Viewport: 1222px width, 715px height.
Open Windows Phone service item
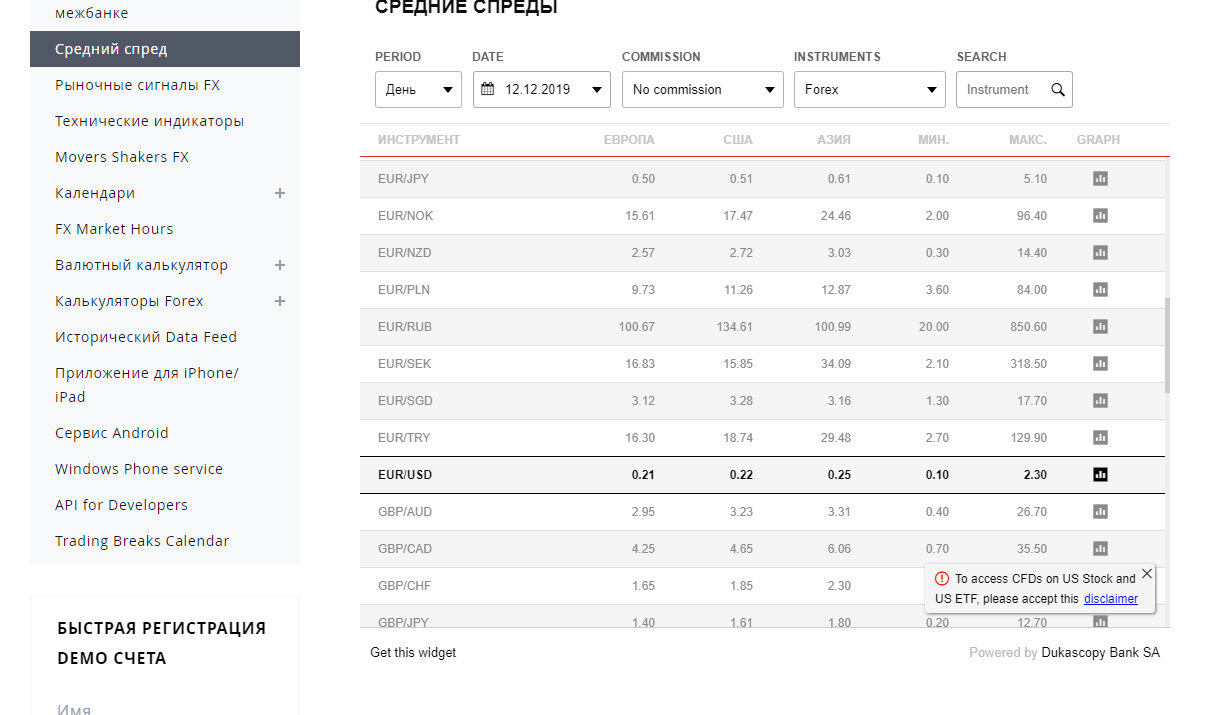tap(139, 469)
